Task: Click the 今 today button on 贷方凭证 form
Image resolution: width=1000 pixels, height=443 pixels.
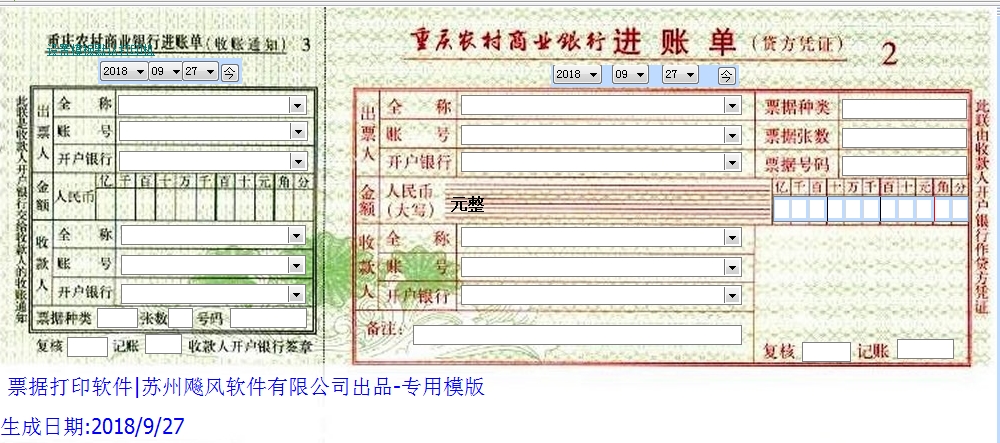Action: pos(726,75)
